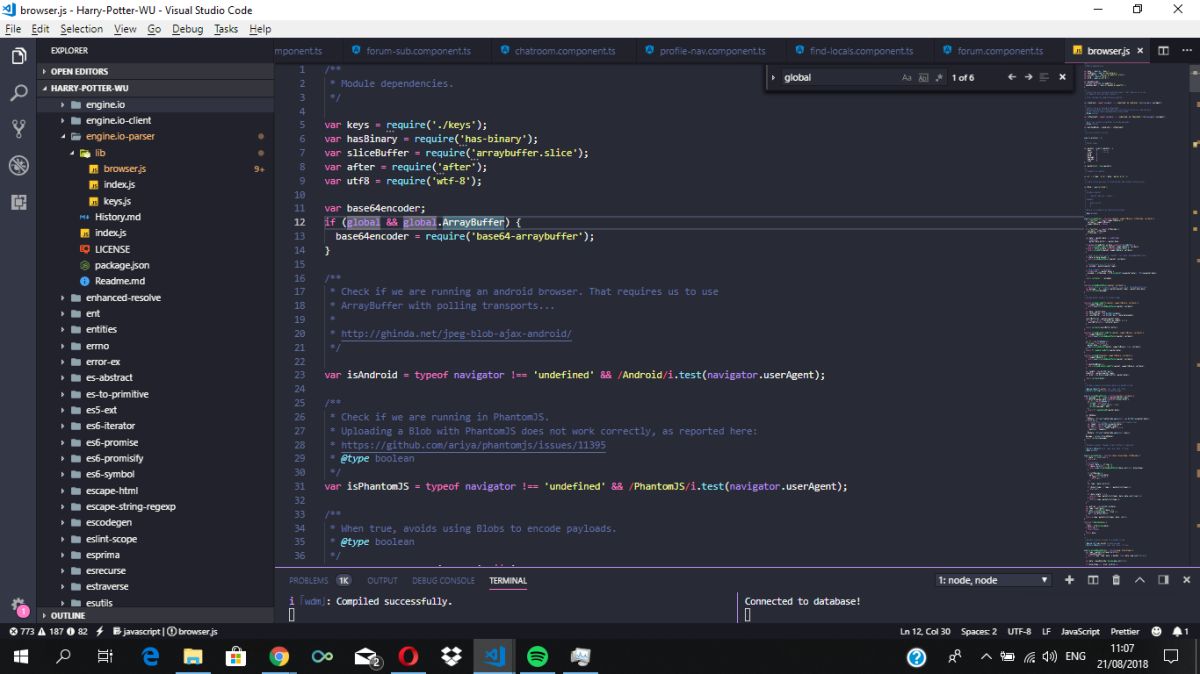
Task: Open the Debug view in activity bar
Action: point(18,165)
